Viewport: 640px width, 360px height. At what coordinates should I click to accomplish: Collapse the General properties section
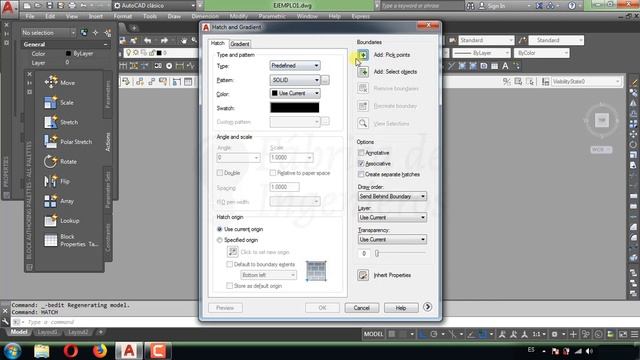click(106, 44)
